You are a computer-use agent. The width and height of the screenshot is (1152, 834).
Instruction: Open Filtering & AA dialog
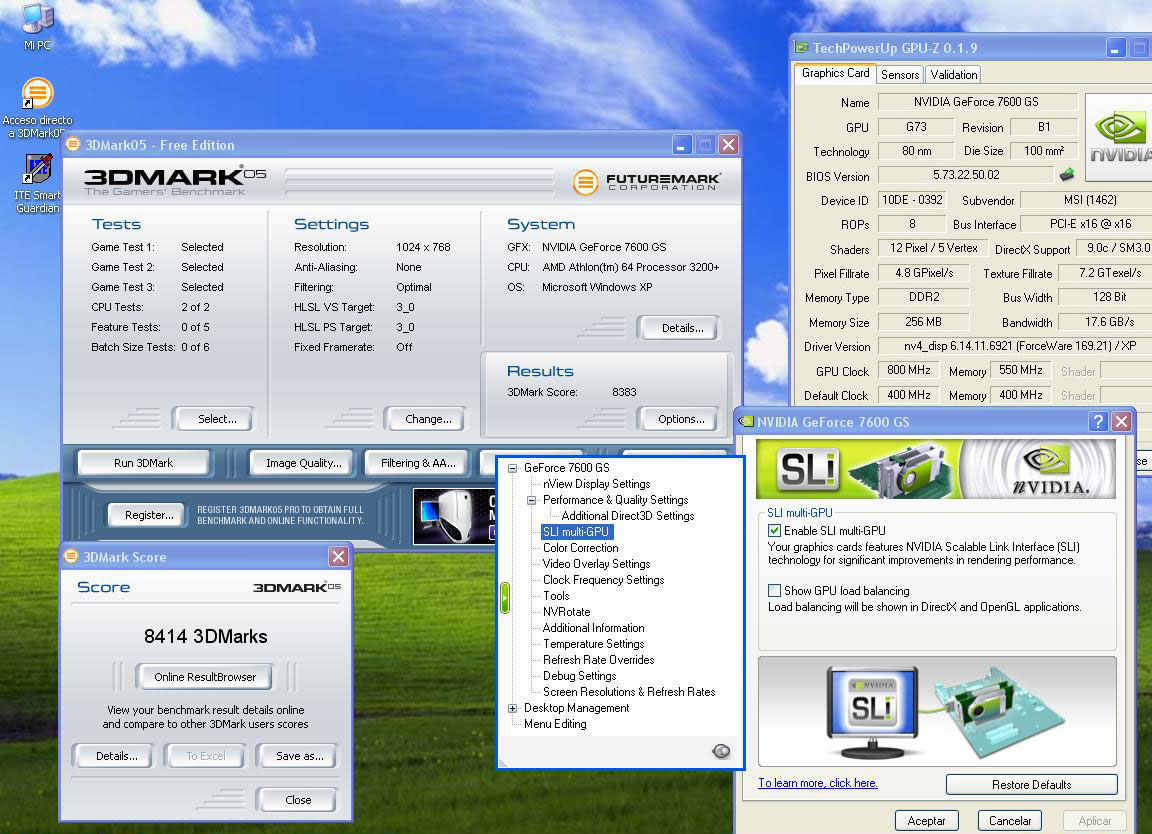417,463
